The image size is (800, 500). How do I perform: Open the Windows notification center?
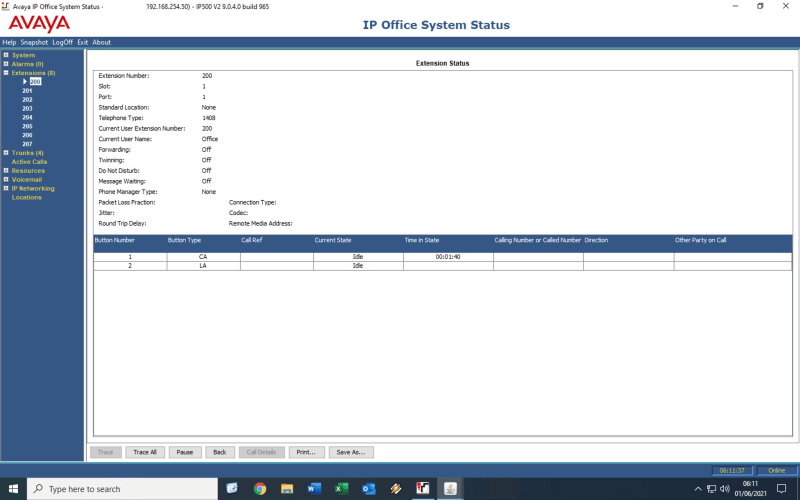pyautogui.click(x=781, y=489)
